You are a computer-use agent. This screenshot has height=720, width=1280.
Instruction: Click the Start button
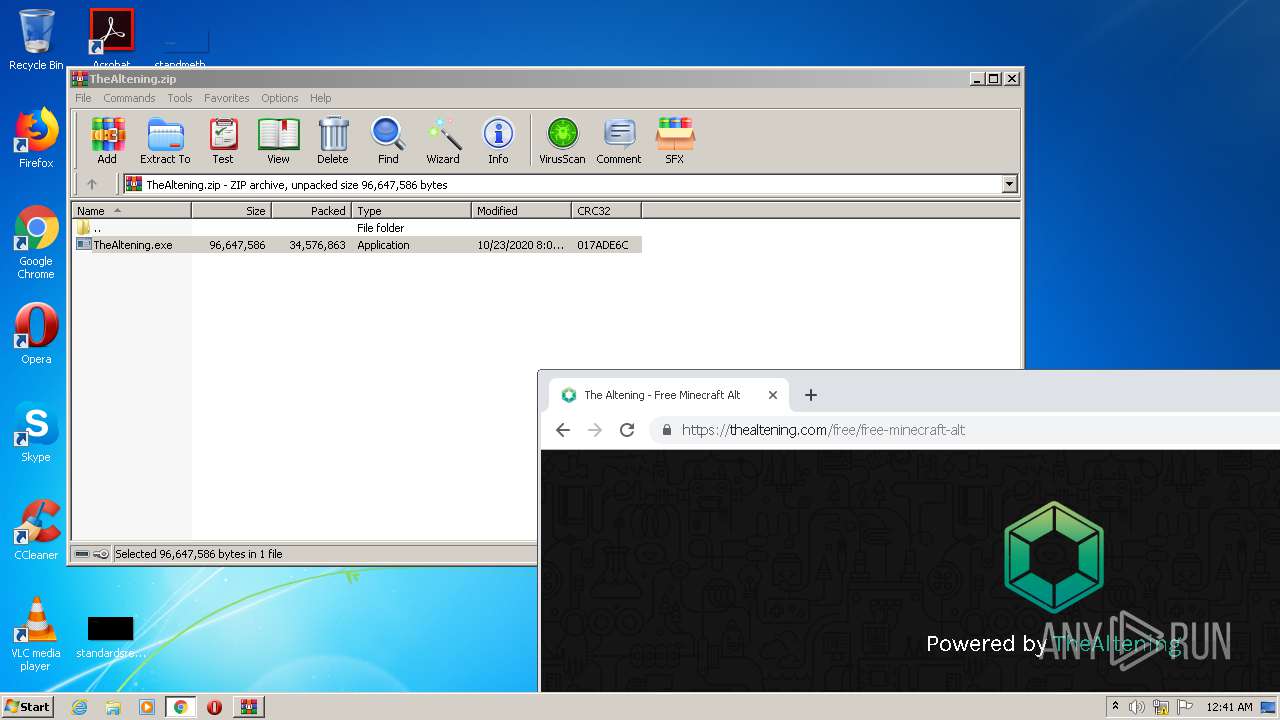(x=28, y=706)
